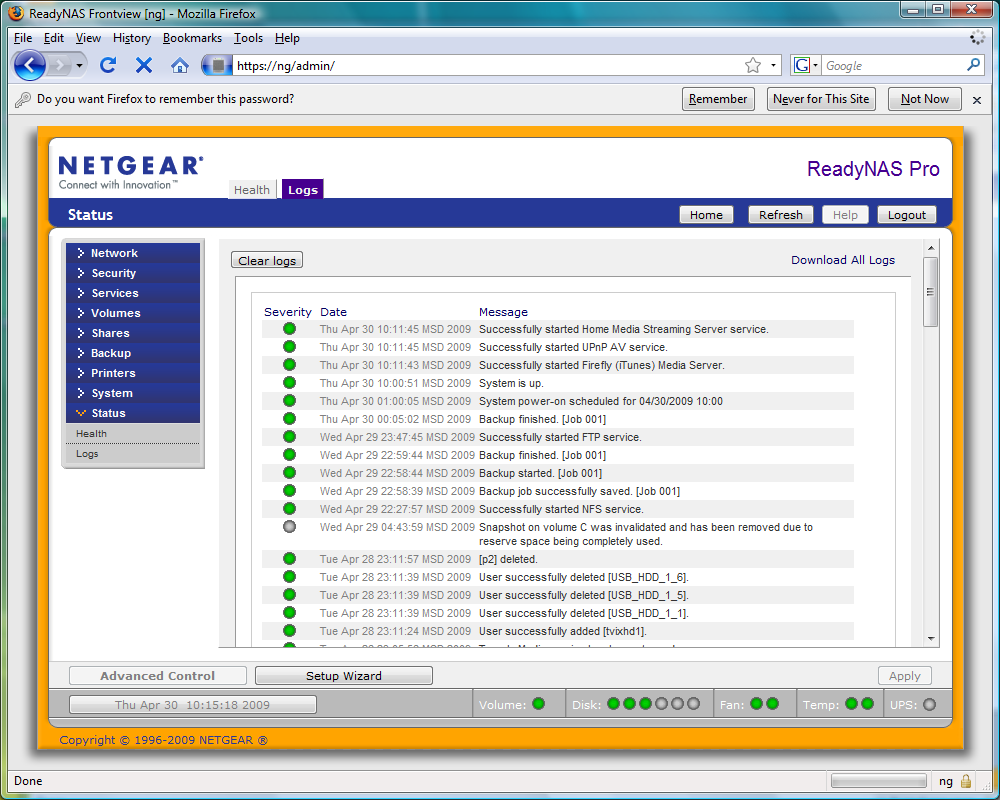Click Not Now on password prompt

click(x=925, y=99)
